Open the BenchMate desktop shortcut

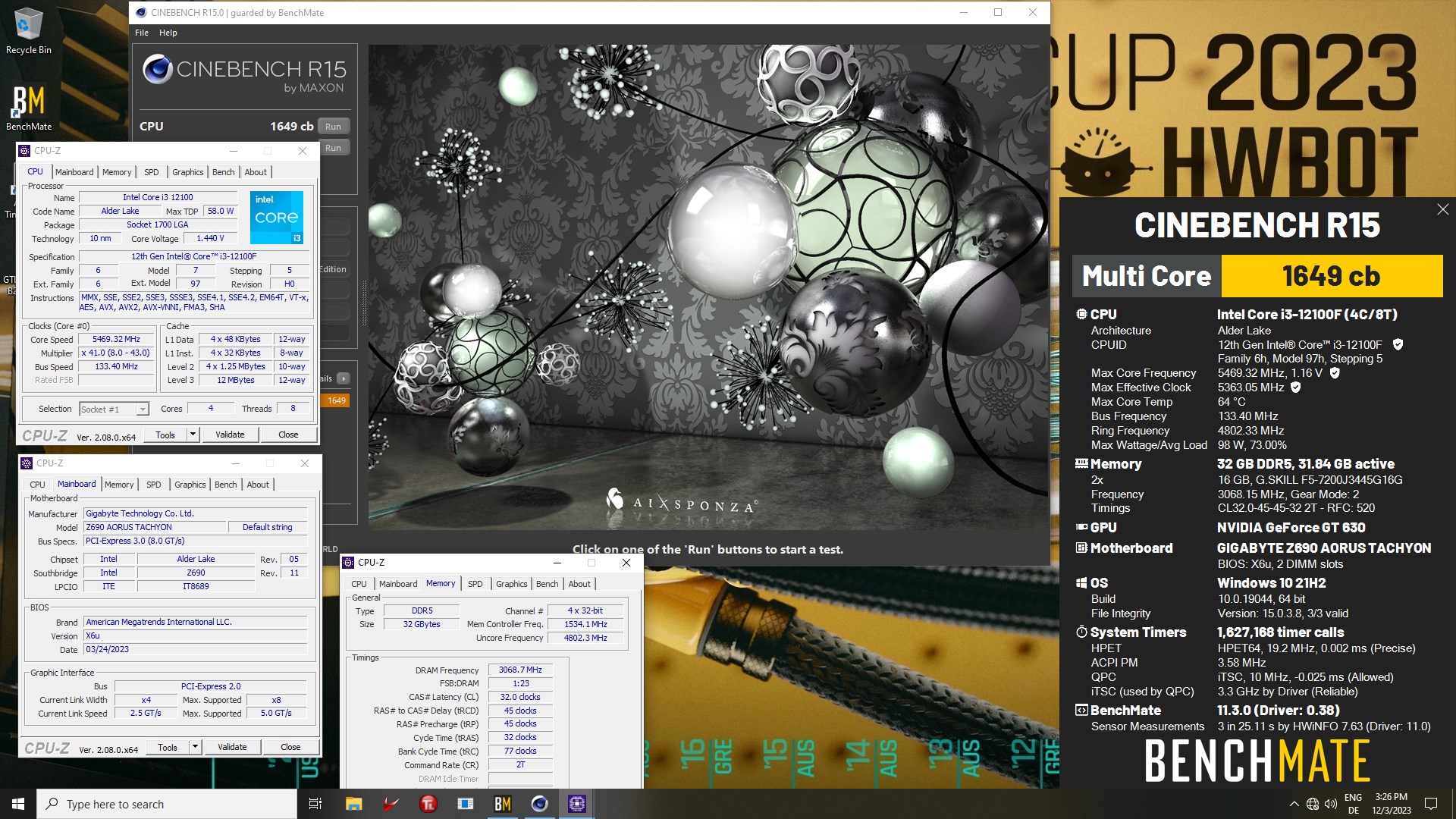tap(28, 107)
